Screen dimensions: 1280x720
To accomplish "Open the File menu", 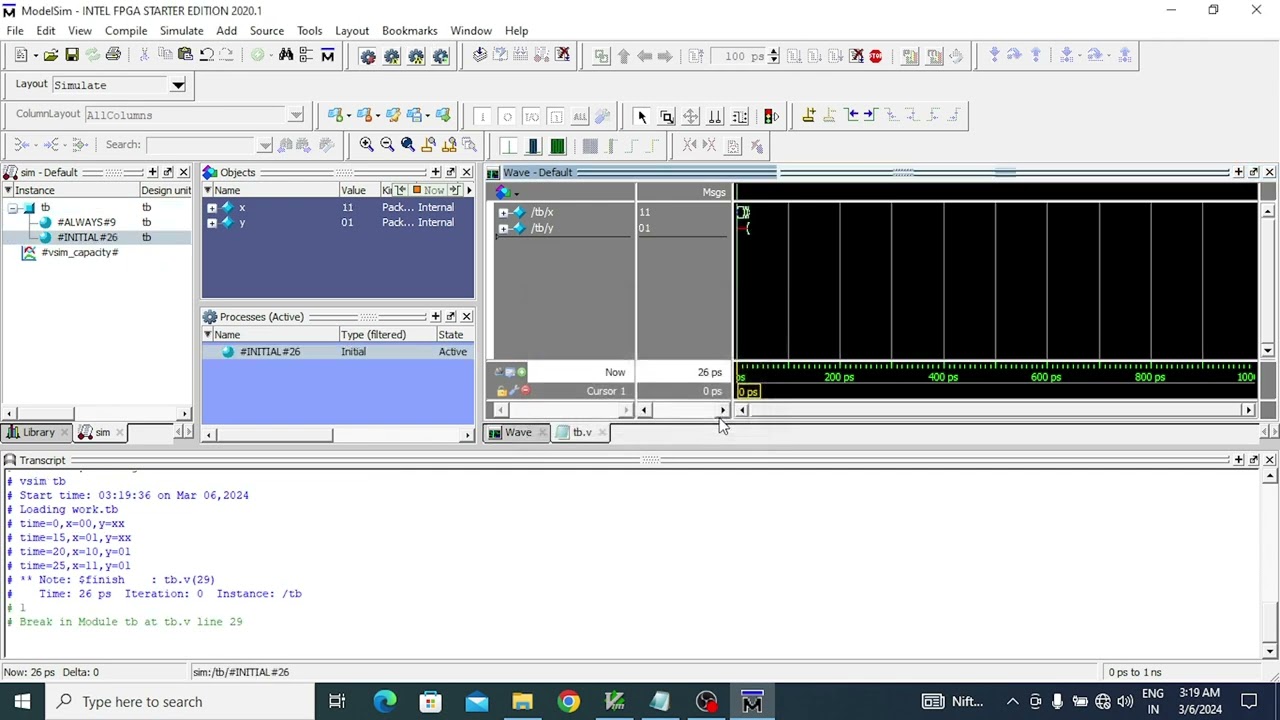I will pyautogui.click(x=15, y=31).
